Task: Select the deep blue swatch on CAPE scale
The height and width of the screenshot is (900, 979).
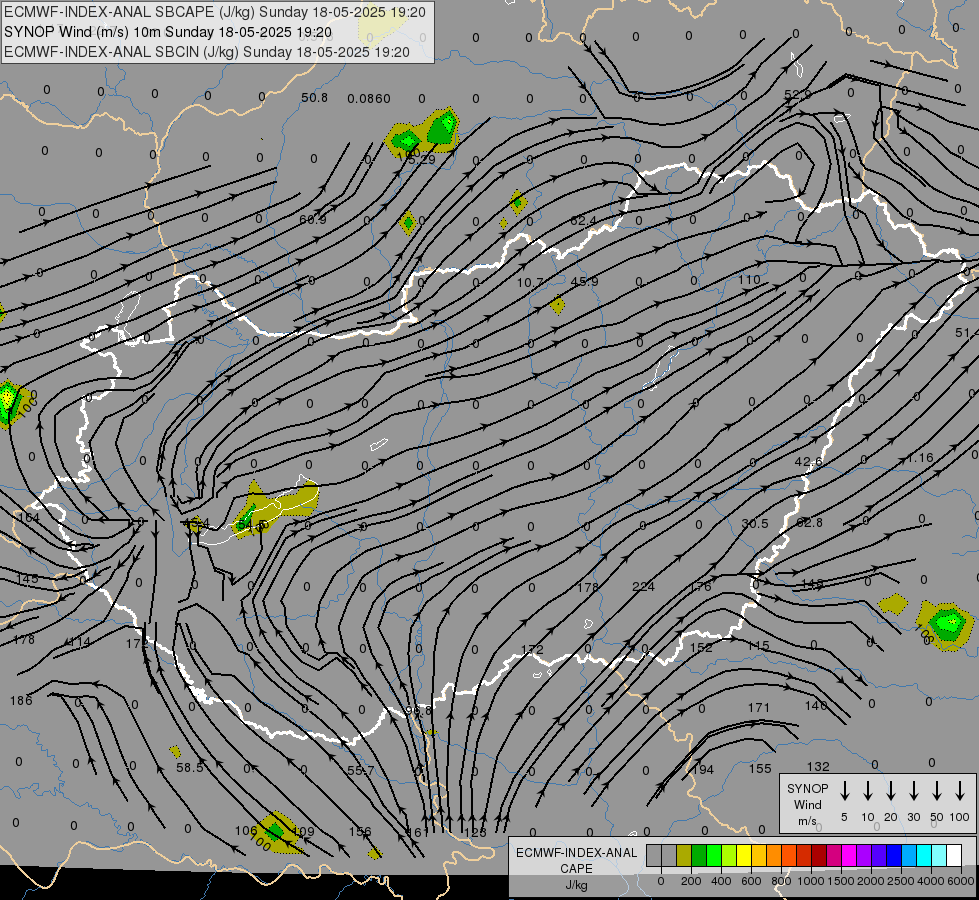Action: click(893, 855)
